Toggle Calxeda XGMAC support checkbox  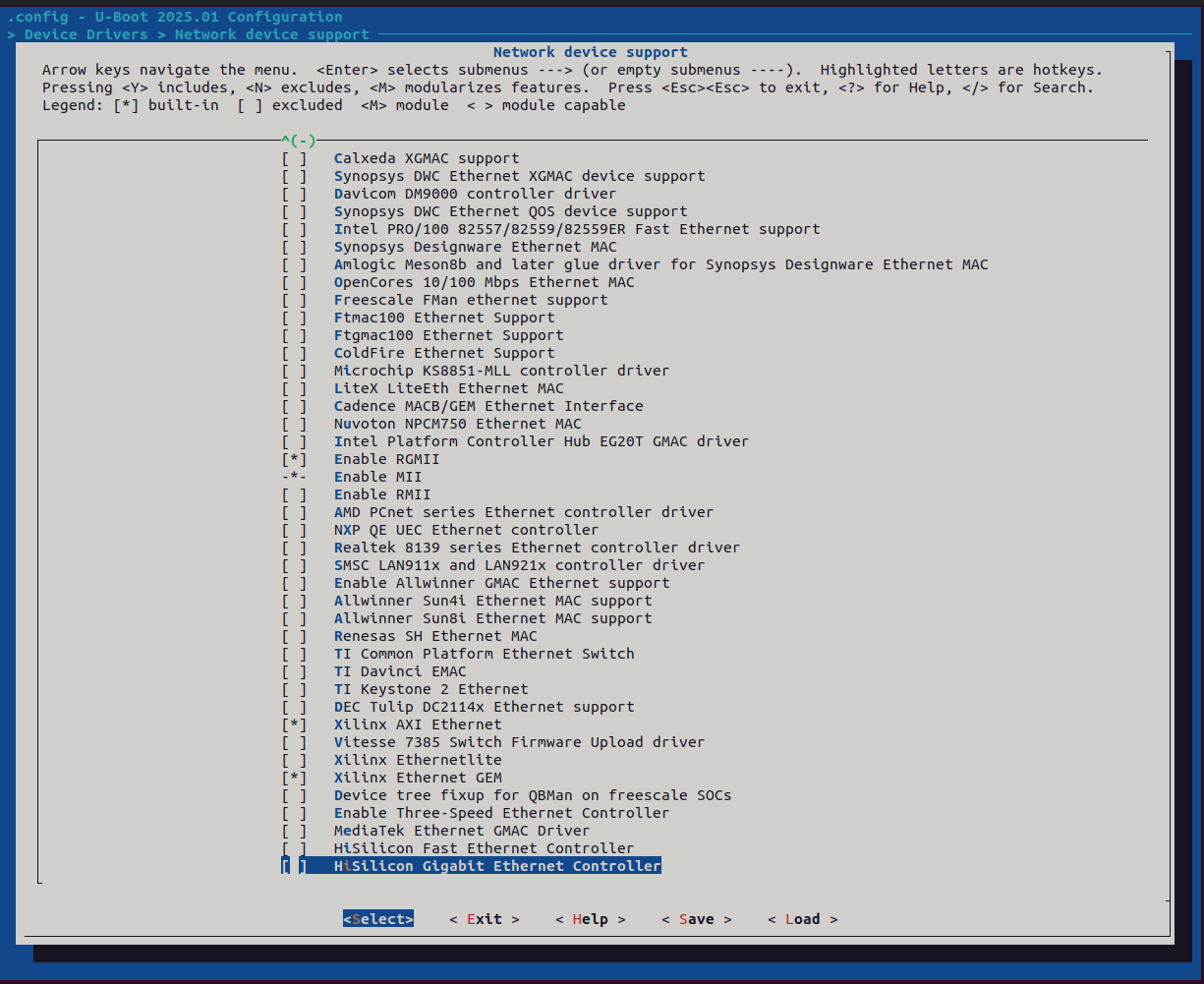pyautogui.click(x=294, y=158)
